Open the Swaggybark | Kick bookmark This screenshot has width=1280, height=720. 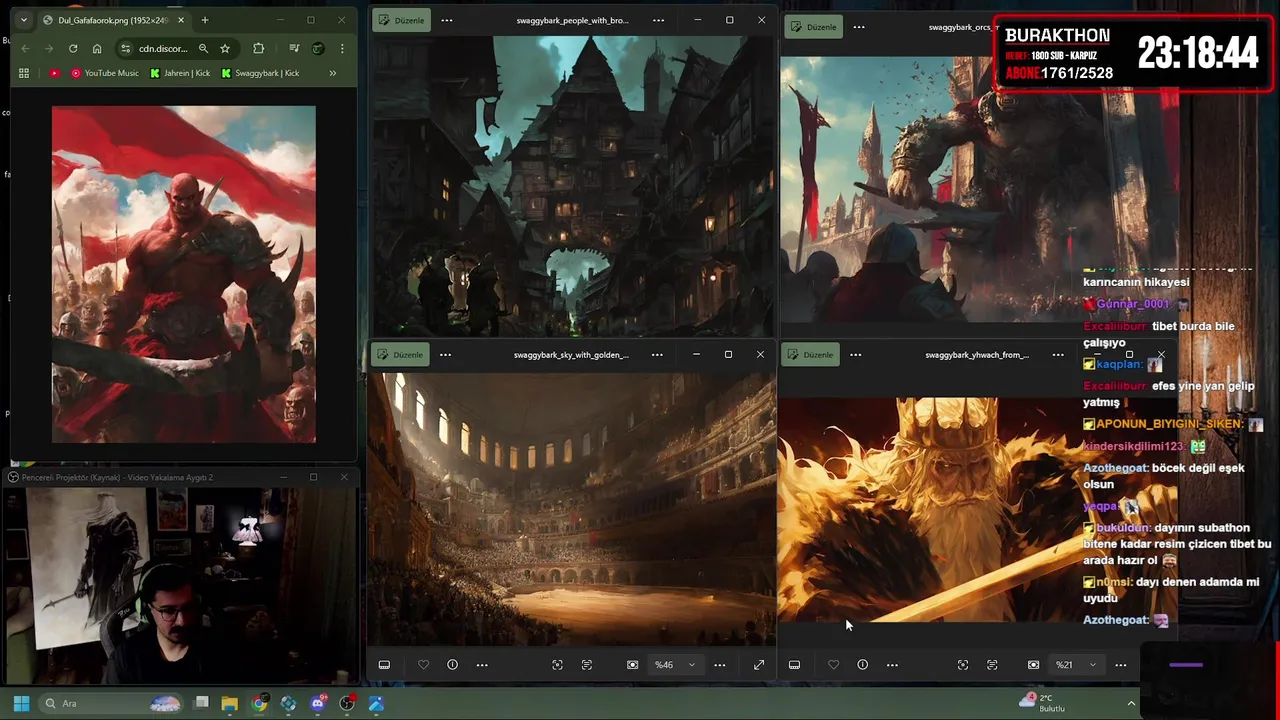coord(260,73)
